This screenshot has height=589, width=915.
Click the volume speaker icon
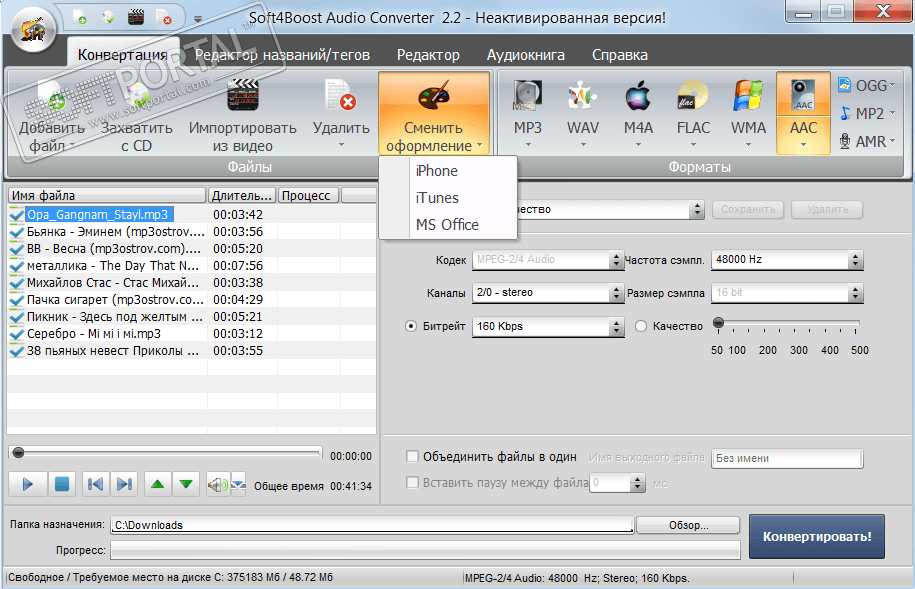(218, 484)
